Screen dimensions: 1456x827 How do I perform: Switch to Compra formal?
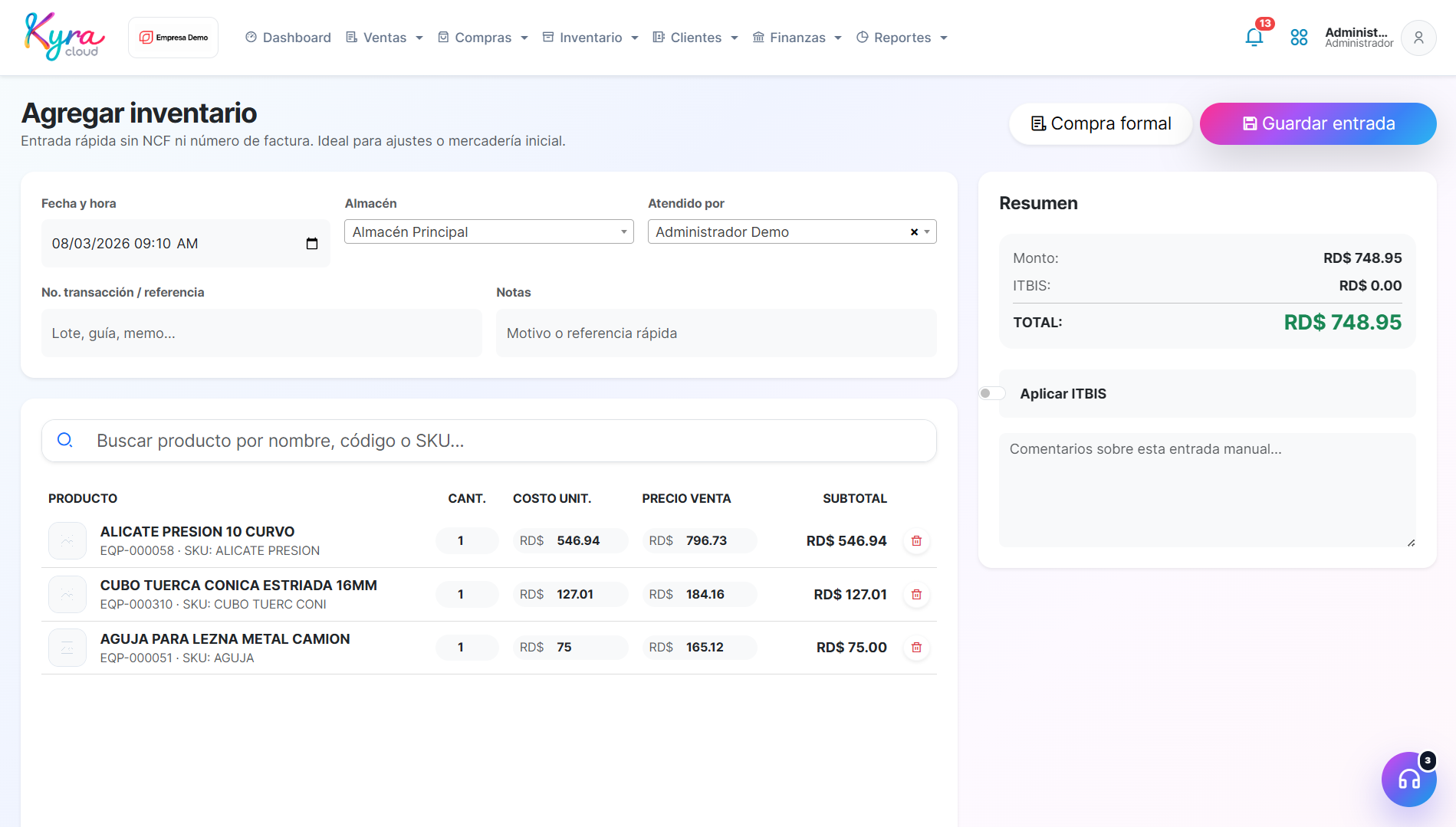pos(1100,123)
